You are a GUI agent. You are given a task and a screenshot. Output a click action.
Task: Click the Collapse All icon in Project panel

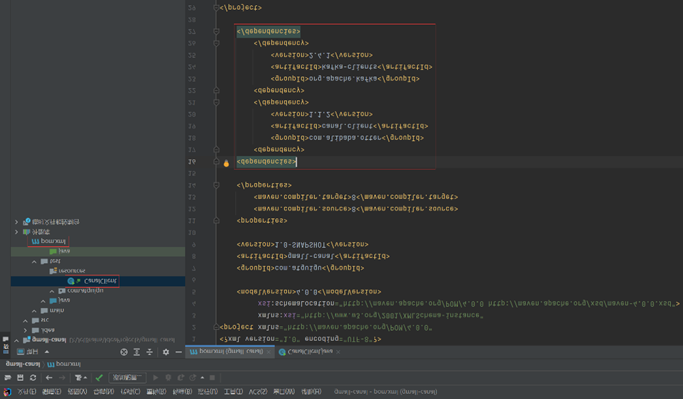[x=149, y=352]
